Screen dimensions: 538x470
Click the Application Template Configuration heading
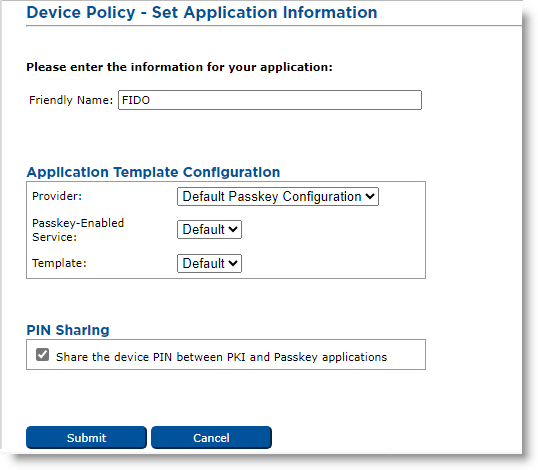click(x=153, y=172)
